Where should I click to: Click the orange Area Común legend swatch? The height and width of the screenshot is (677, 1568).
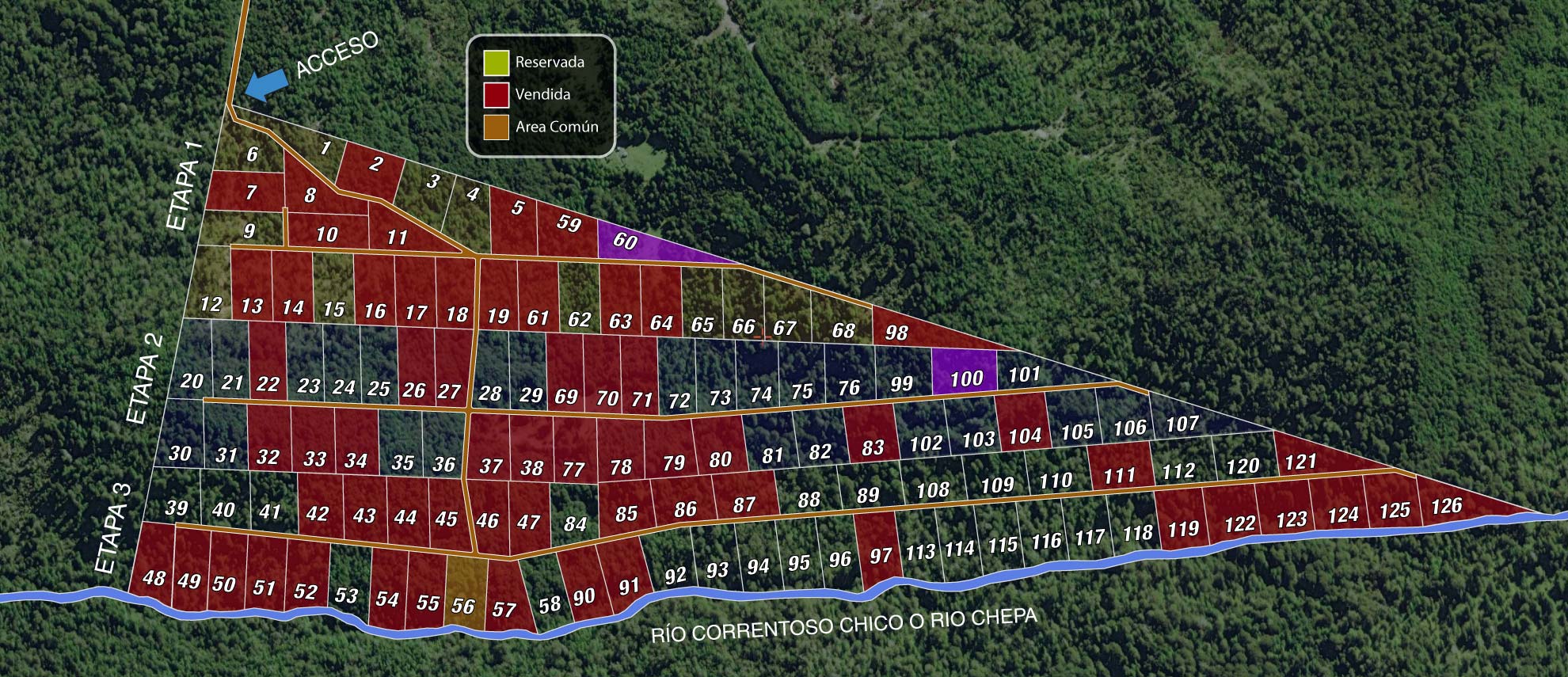click(x=497, y=127)
